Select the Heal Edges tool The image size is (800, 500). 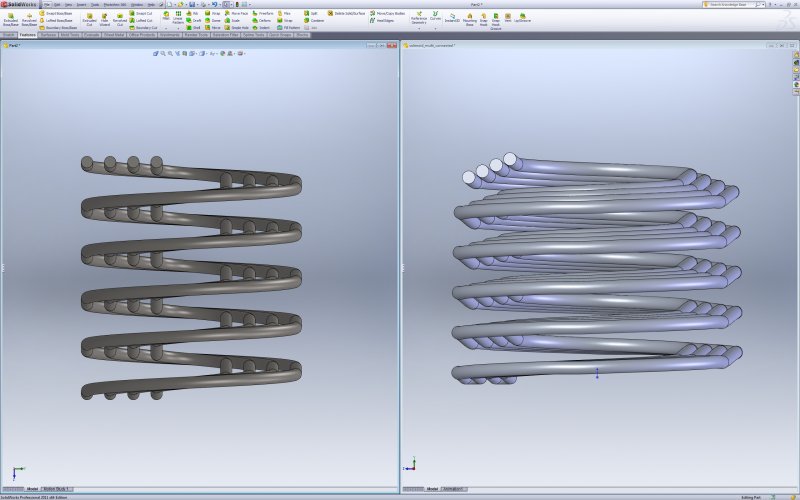pyautogui.click(x=382, y=20)
